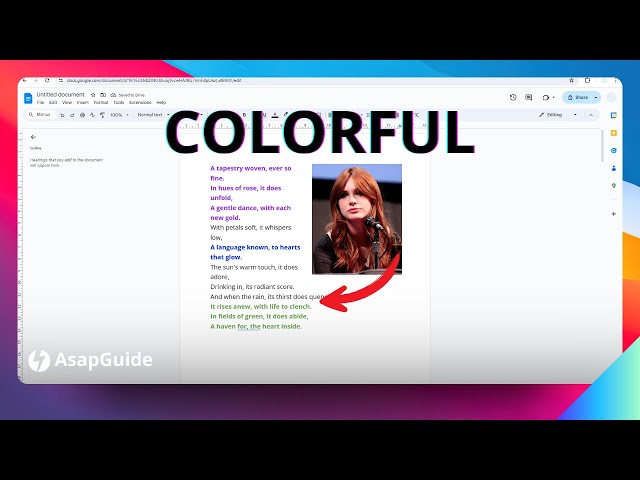This screenshot has height=480, width=640.
Task: Click the Google account avatar
Action: (611, 97)
